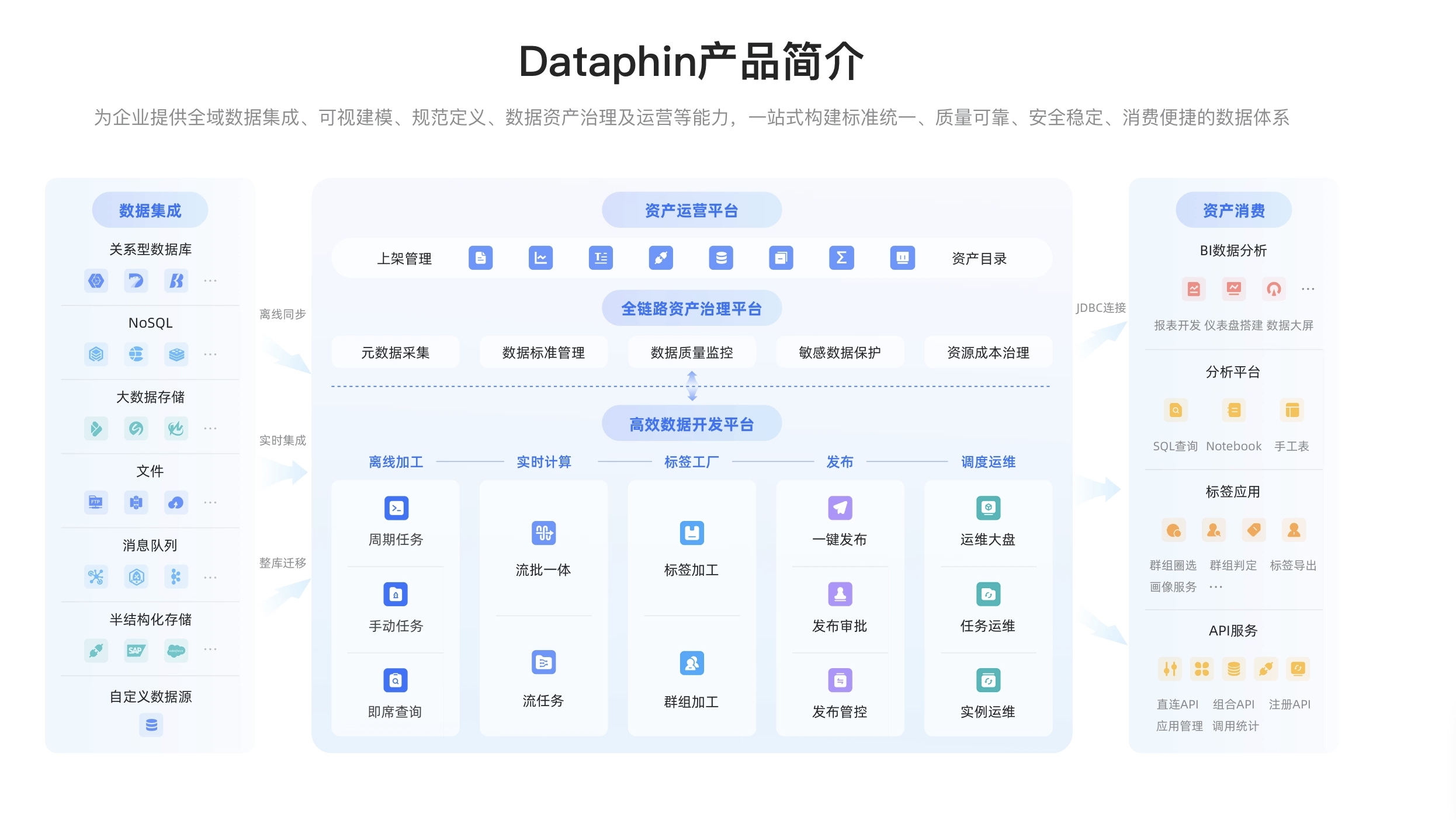Image resolution: width=1456 pixels, height=820 pixels.
Task: Click the 发布审批 stamp icon
Action: (840, 594)
